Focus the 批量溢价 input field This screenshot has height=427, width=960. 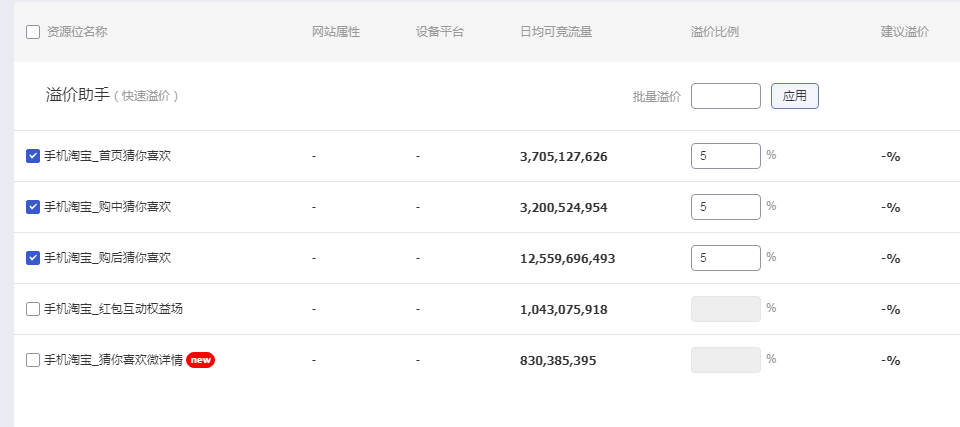coord(726,96)
